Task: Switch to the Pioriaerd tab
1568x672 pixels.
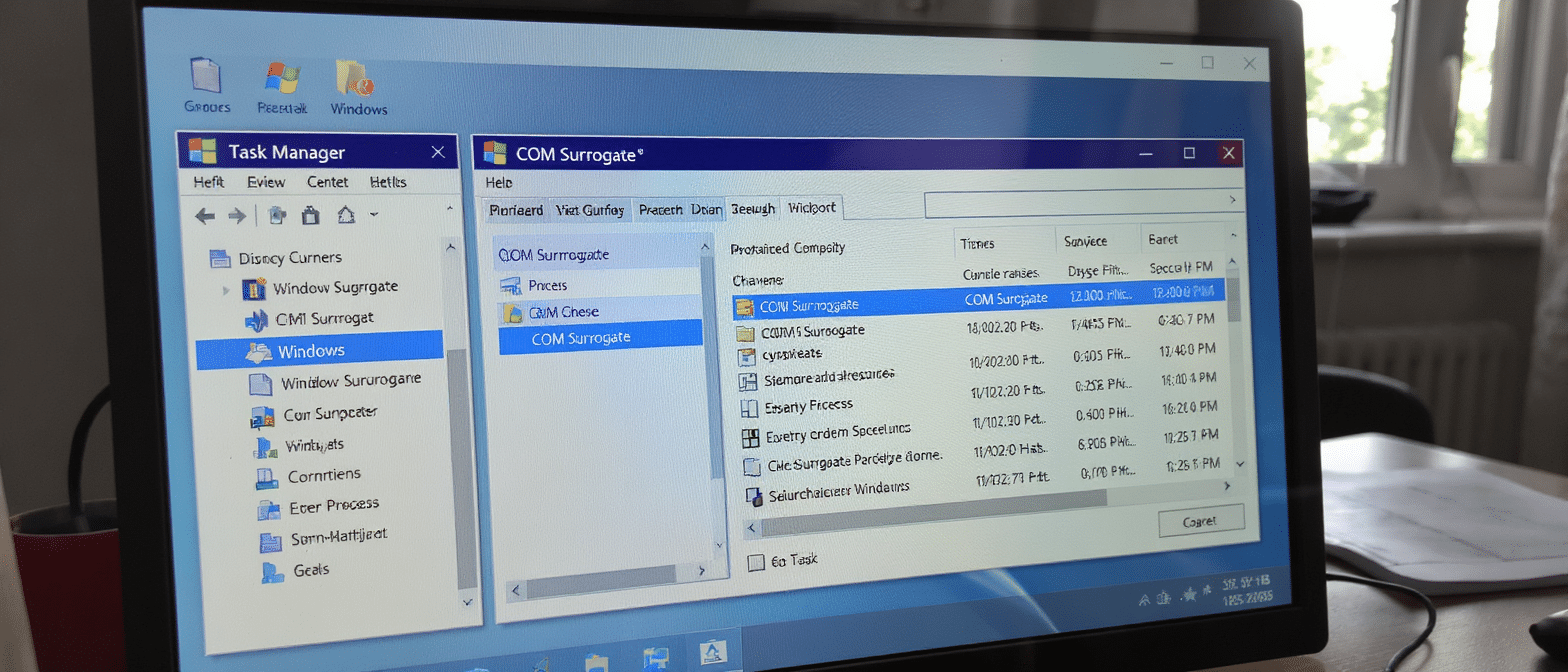Action: [x=516, y=210]
